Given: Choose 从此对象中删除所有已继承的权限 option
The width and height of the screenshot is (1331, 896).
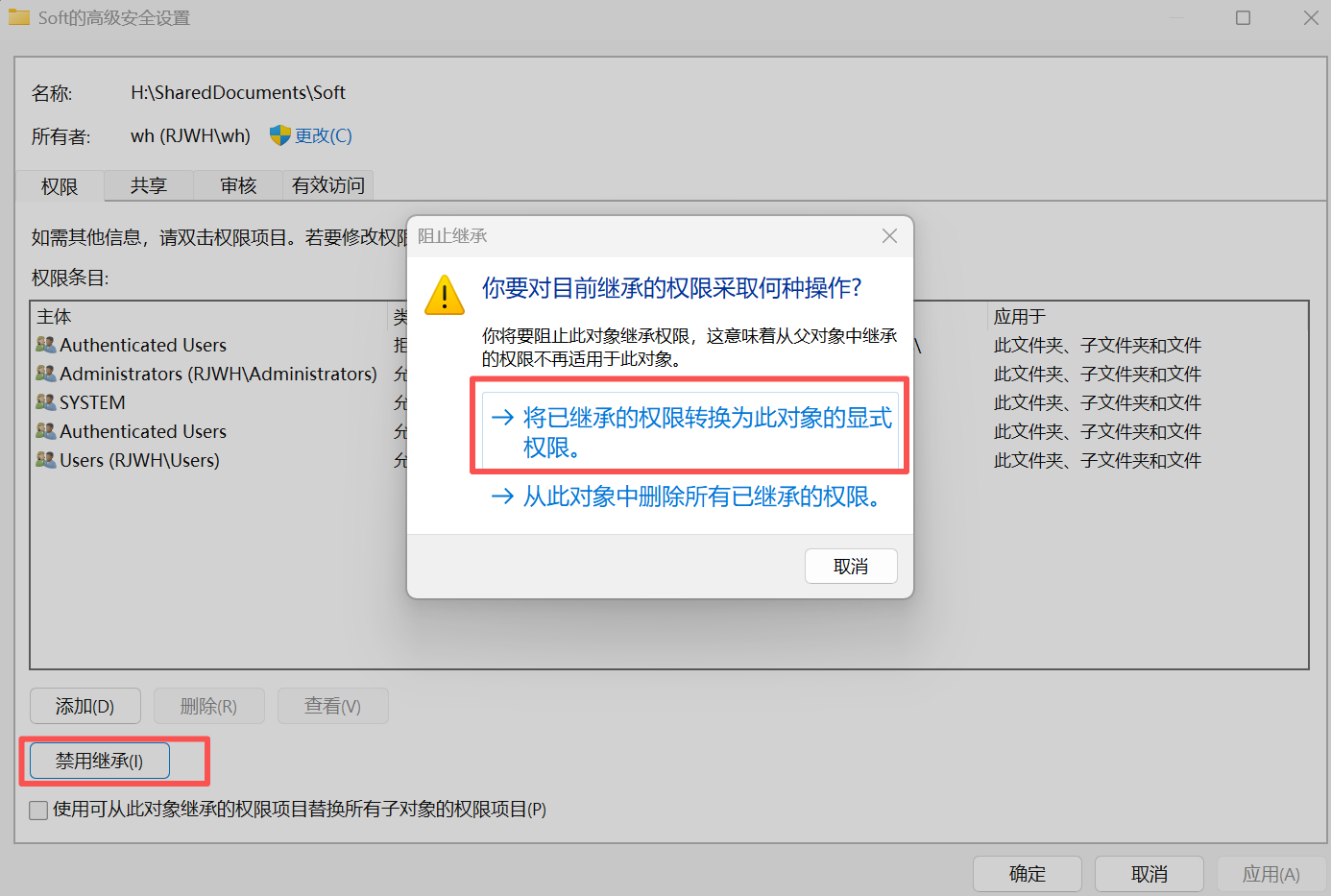Looking at the screenshot, I should coord(686,496).
